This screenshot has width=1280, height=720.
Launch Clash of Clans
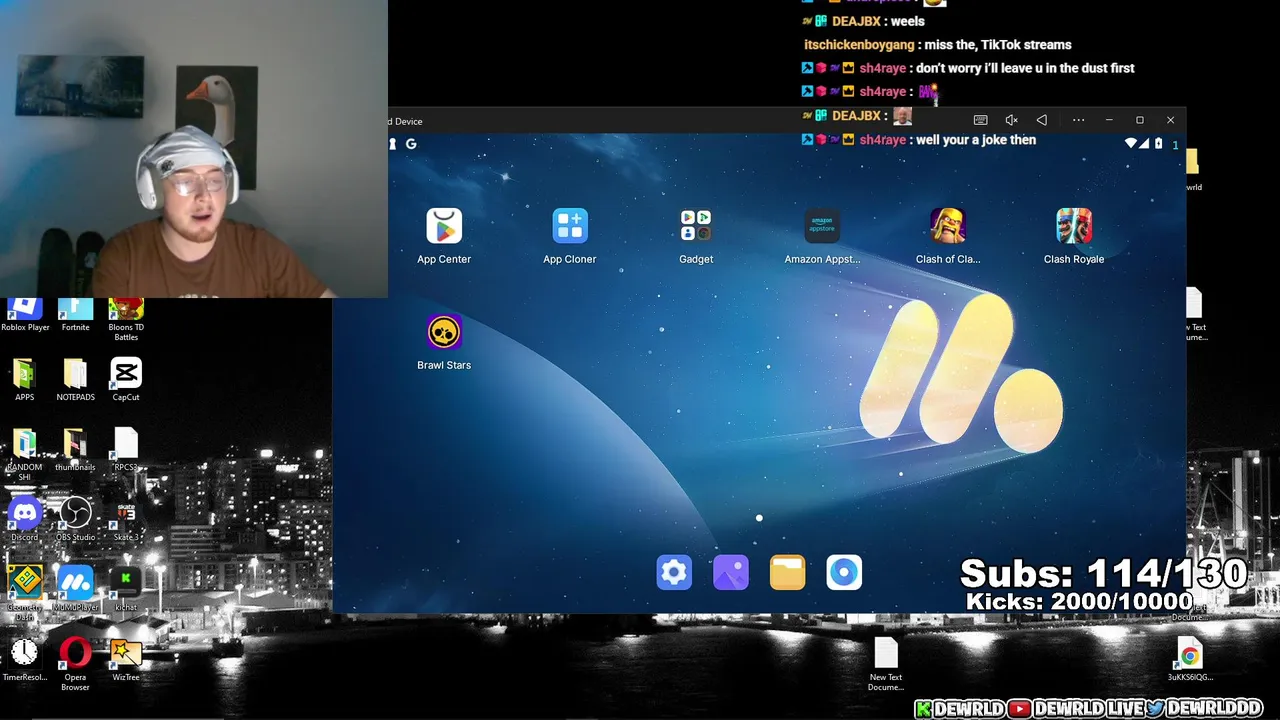[x=948, y=227]
